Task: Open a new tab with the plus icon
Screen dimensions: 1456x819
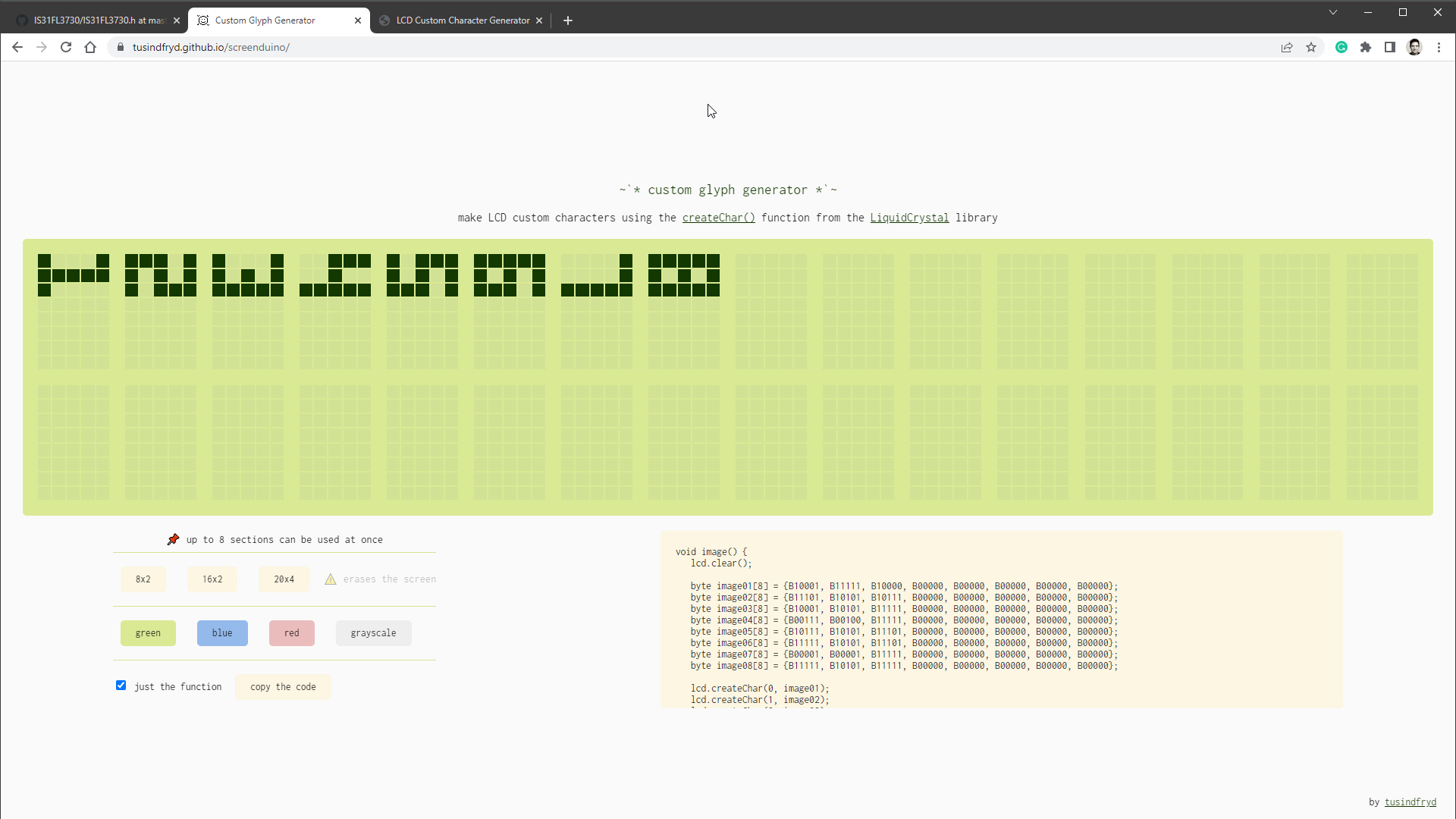Action: 567,20
